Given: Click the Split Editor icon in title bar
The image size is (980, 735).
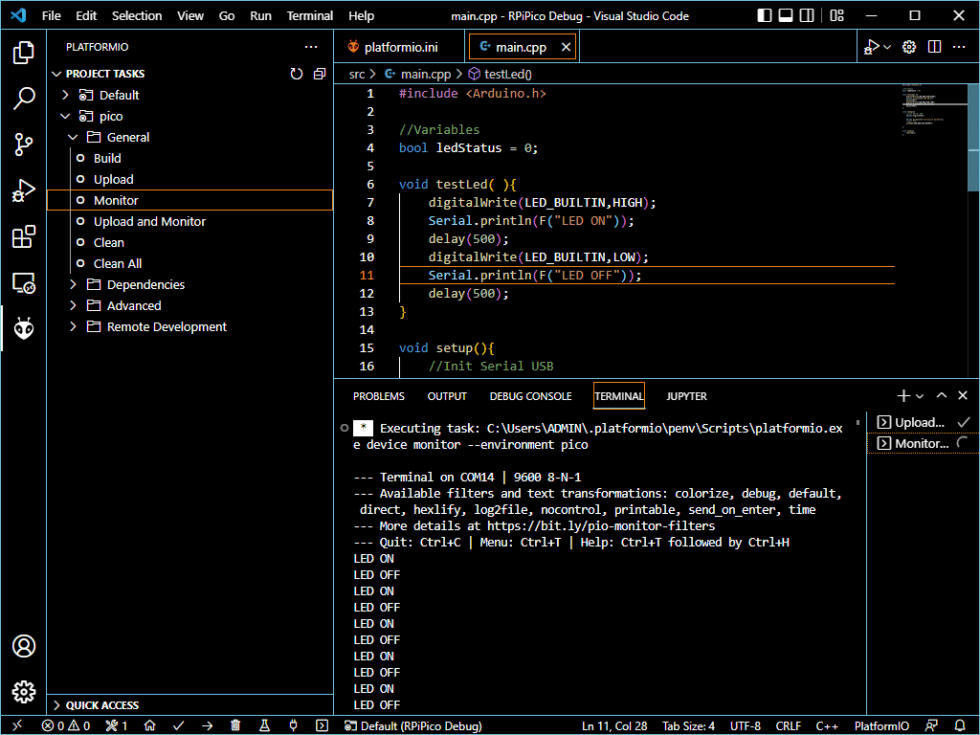Looking at the screenshot, I should click(934, 46).
